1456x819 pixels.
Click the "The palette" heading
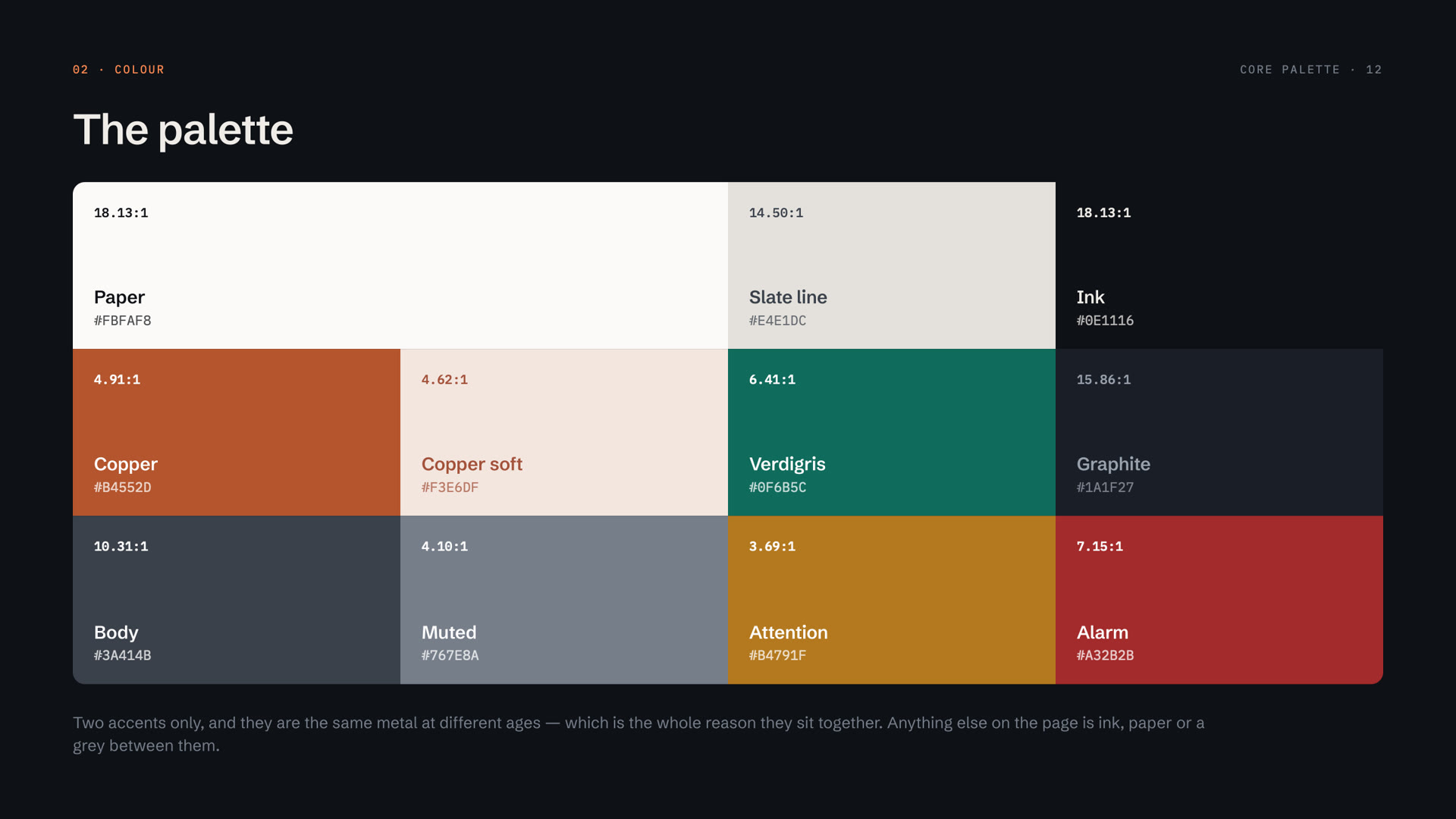[183, 130]
